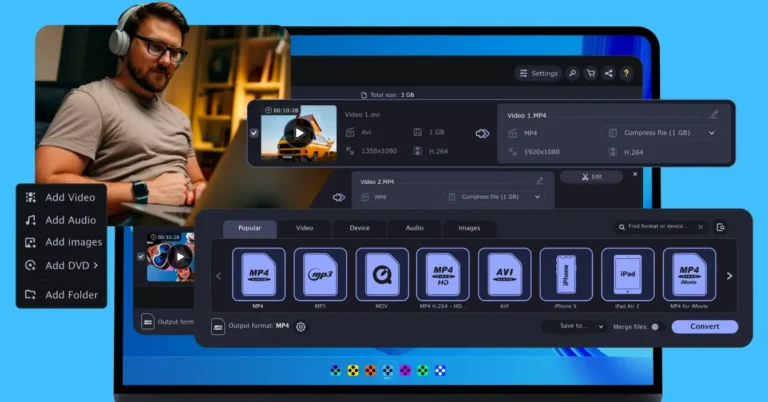
Task: Toggle the Merge files switch
Action: 656,327
